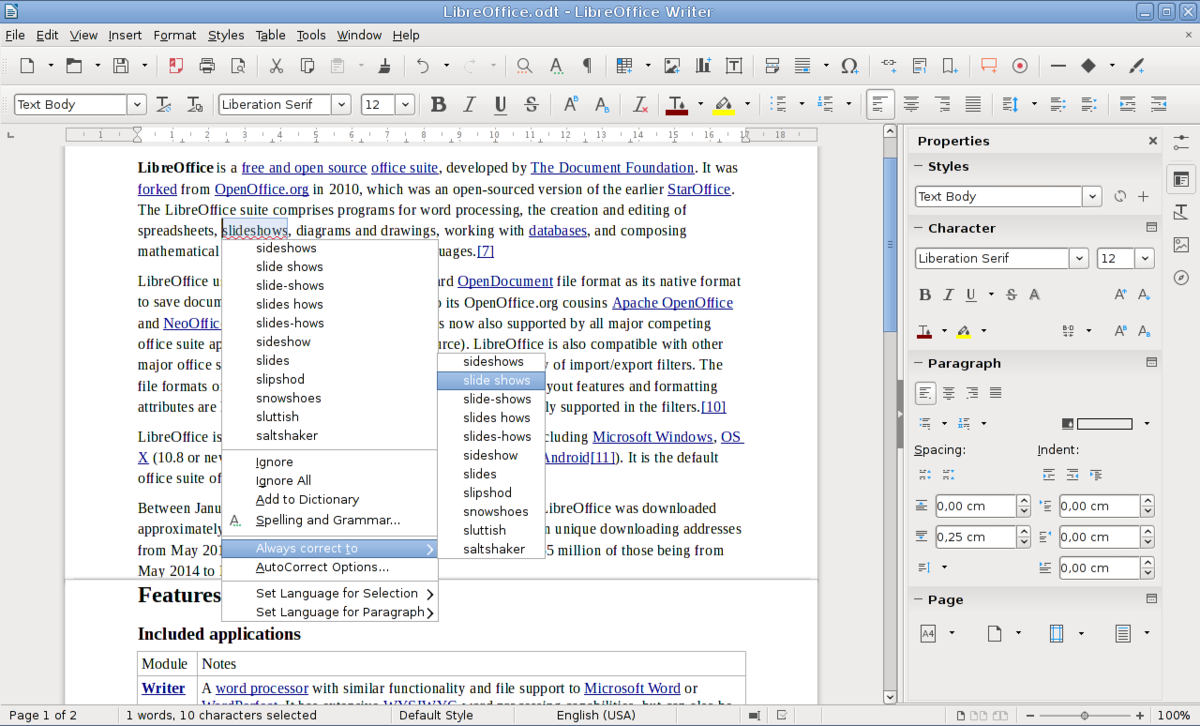Toggle bold formatting
This screenshot has width=1200, height=726.
click(438, 104)
